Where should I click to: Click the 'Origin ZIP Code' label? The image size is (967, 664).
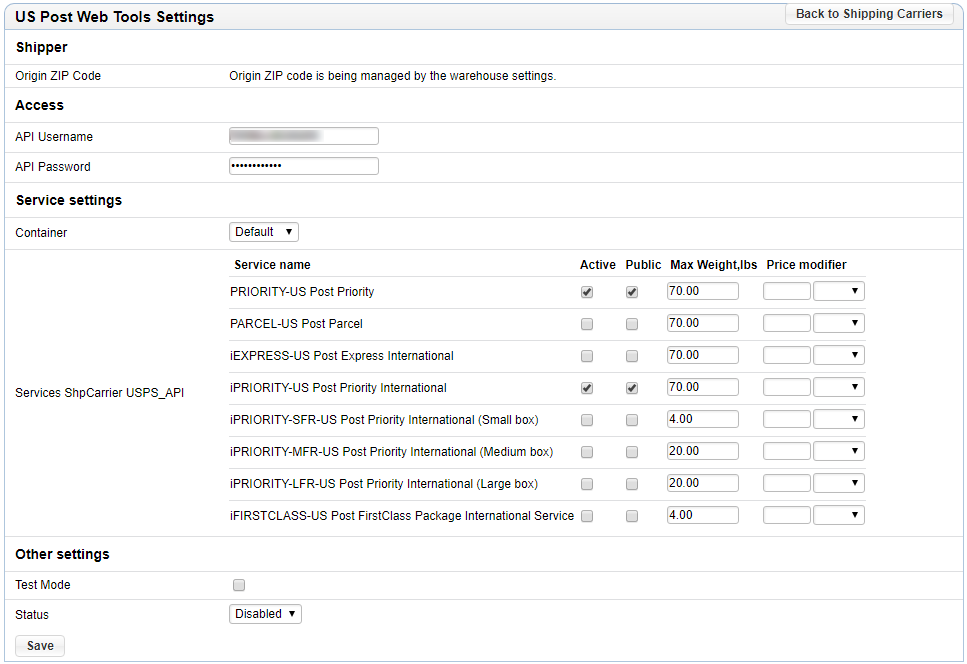58,76
